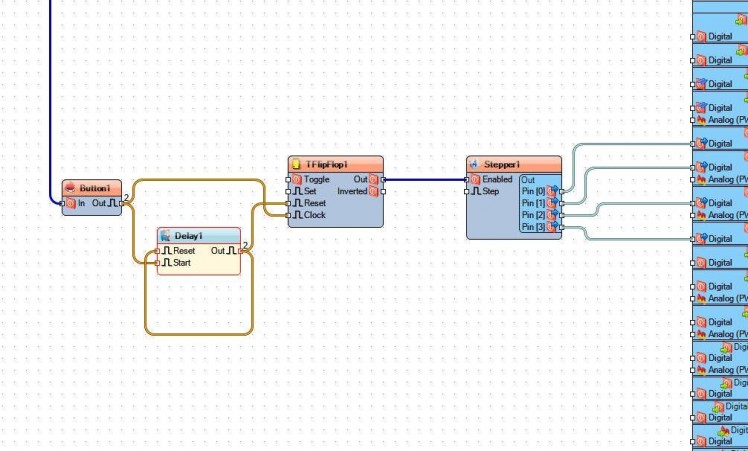The height and width of the screenshot is (451, 748).
Task: Select the Stepper1 component title
Action: pyautogui.click(x=501, y=164)
